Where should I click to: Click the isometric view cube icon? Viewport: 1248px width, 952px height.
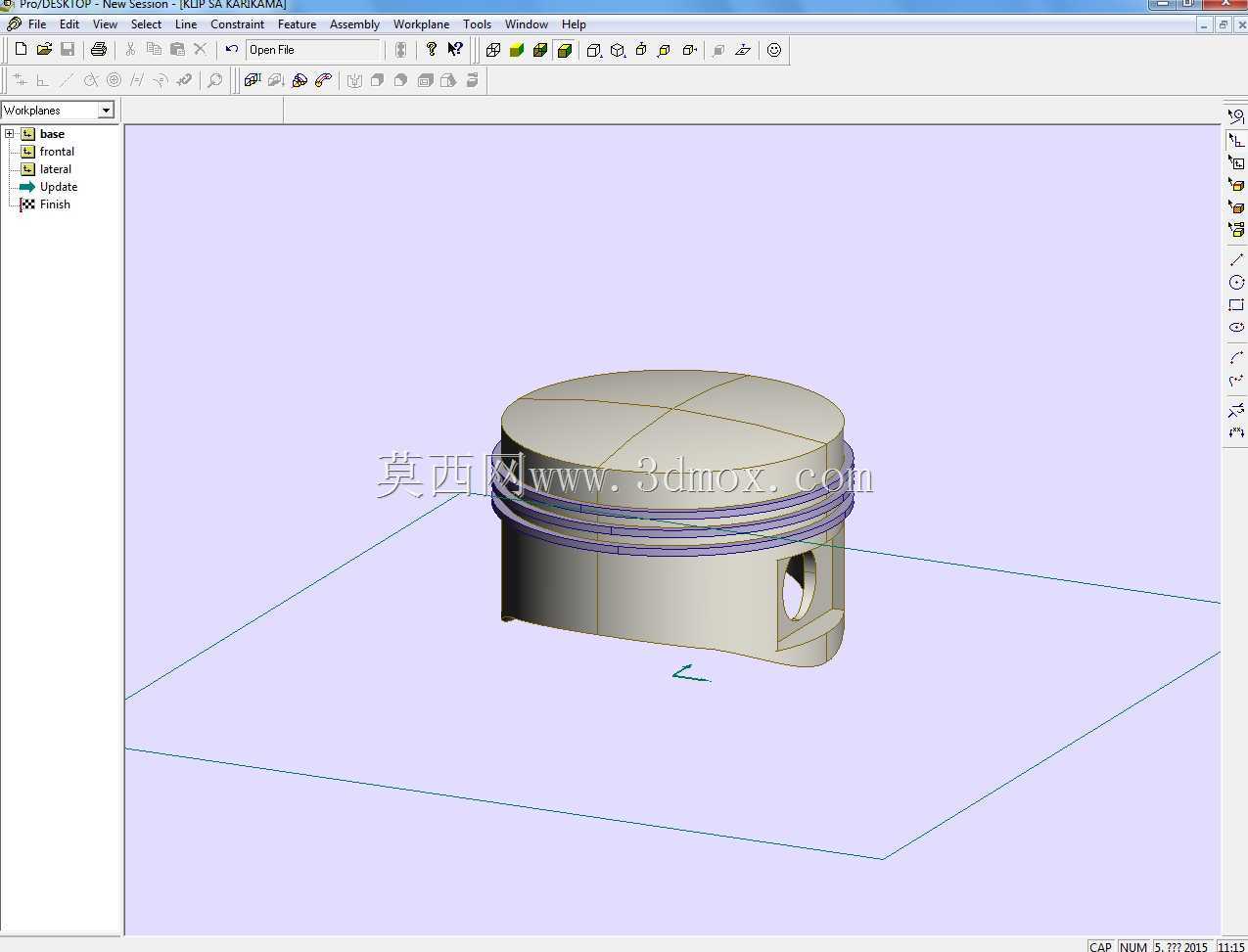618,50
